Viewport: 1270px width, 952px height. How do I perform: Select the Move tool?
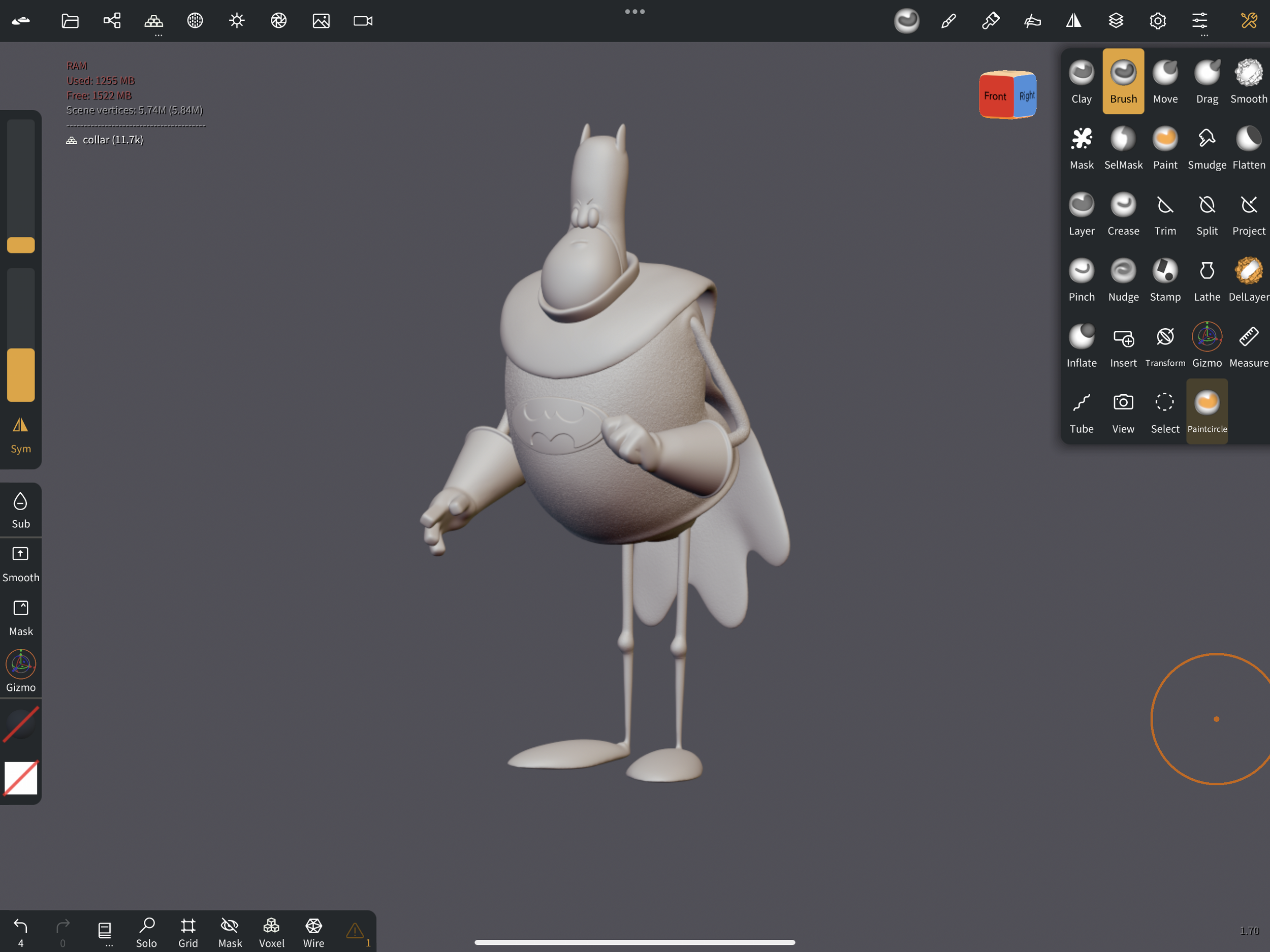[x=1165, y=81]
